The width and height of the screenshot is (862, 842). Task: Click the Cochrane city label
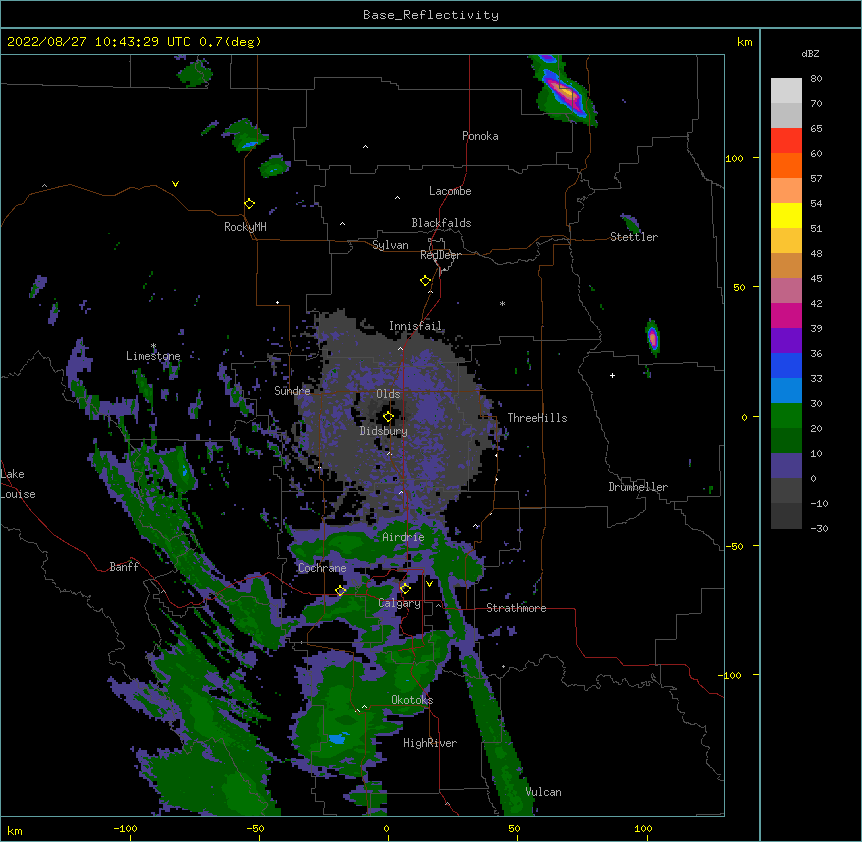click(x=322, y=568)
